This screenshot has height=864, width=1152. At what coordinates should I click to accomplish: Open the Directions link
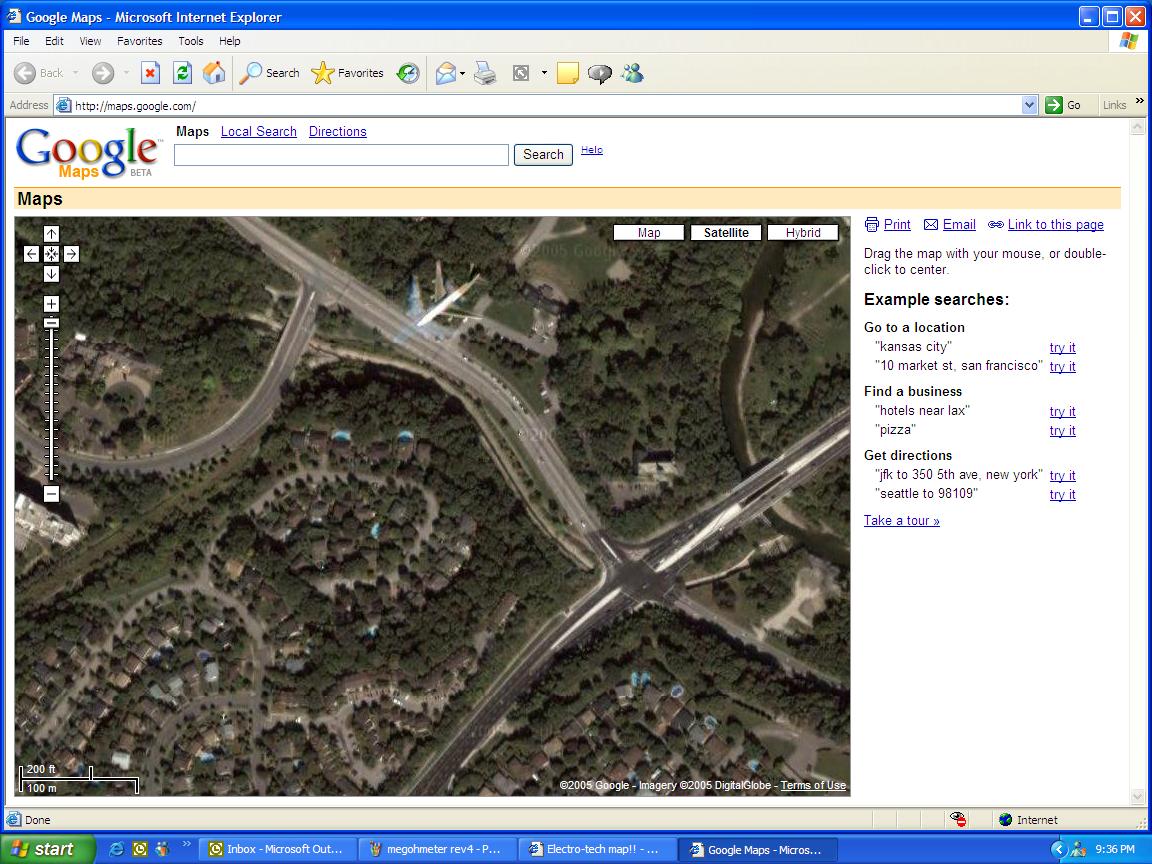(337, 132)
